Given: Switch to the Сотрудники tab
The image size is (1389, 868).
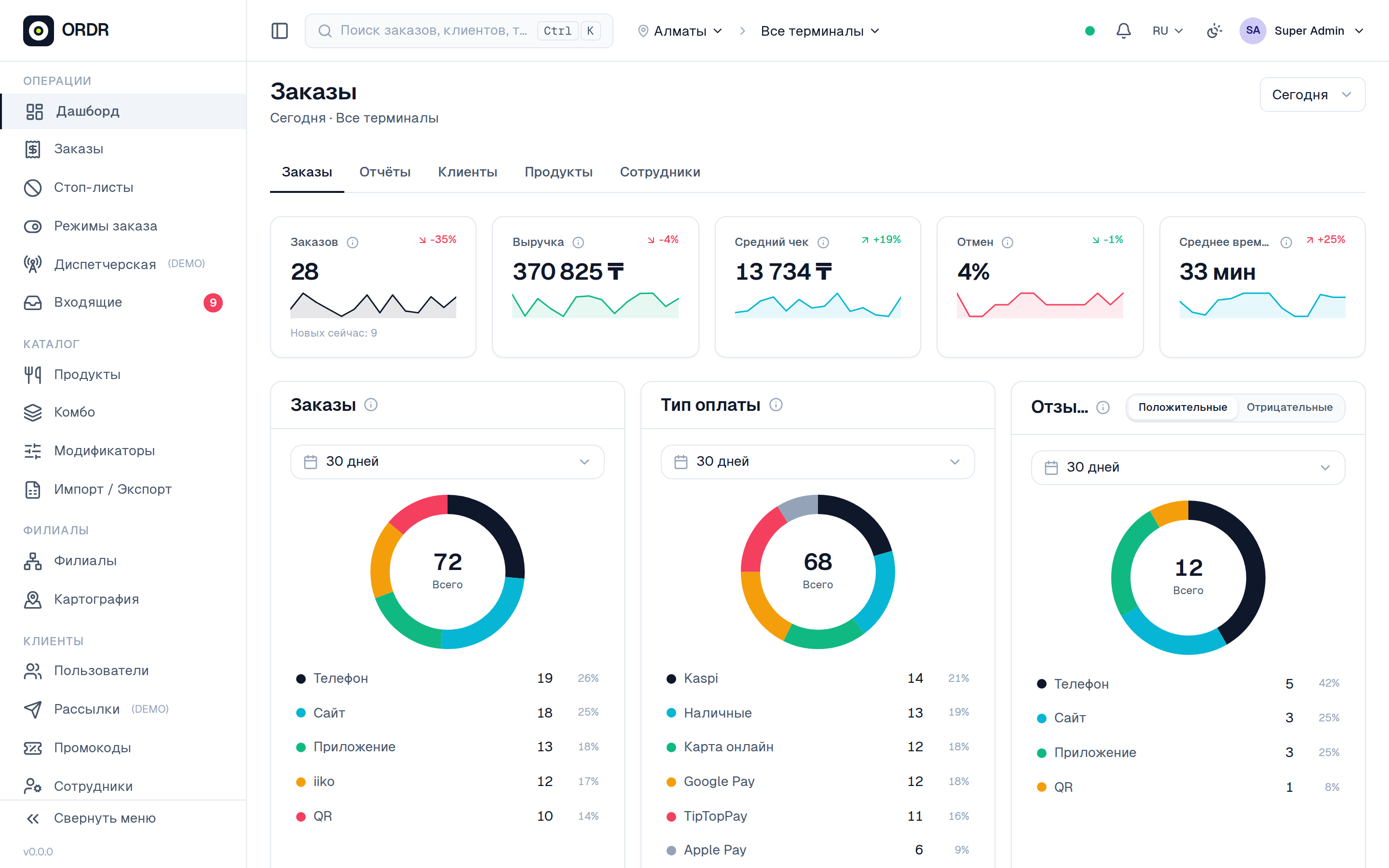Looking at the screenshot, I should click(x=659, y=172).
